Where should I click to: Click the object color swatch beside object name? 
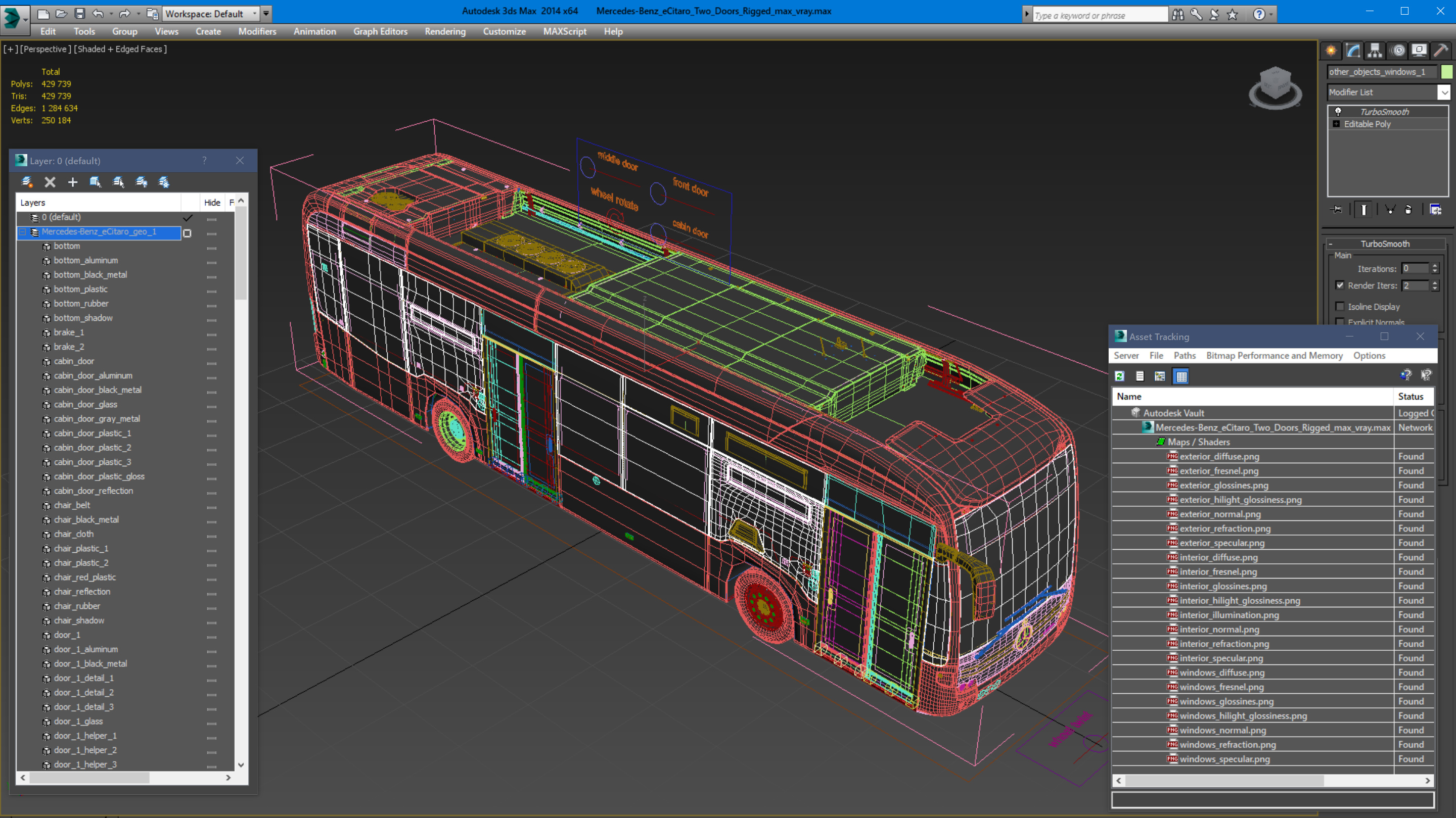click(1446, 72)
